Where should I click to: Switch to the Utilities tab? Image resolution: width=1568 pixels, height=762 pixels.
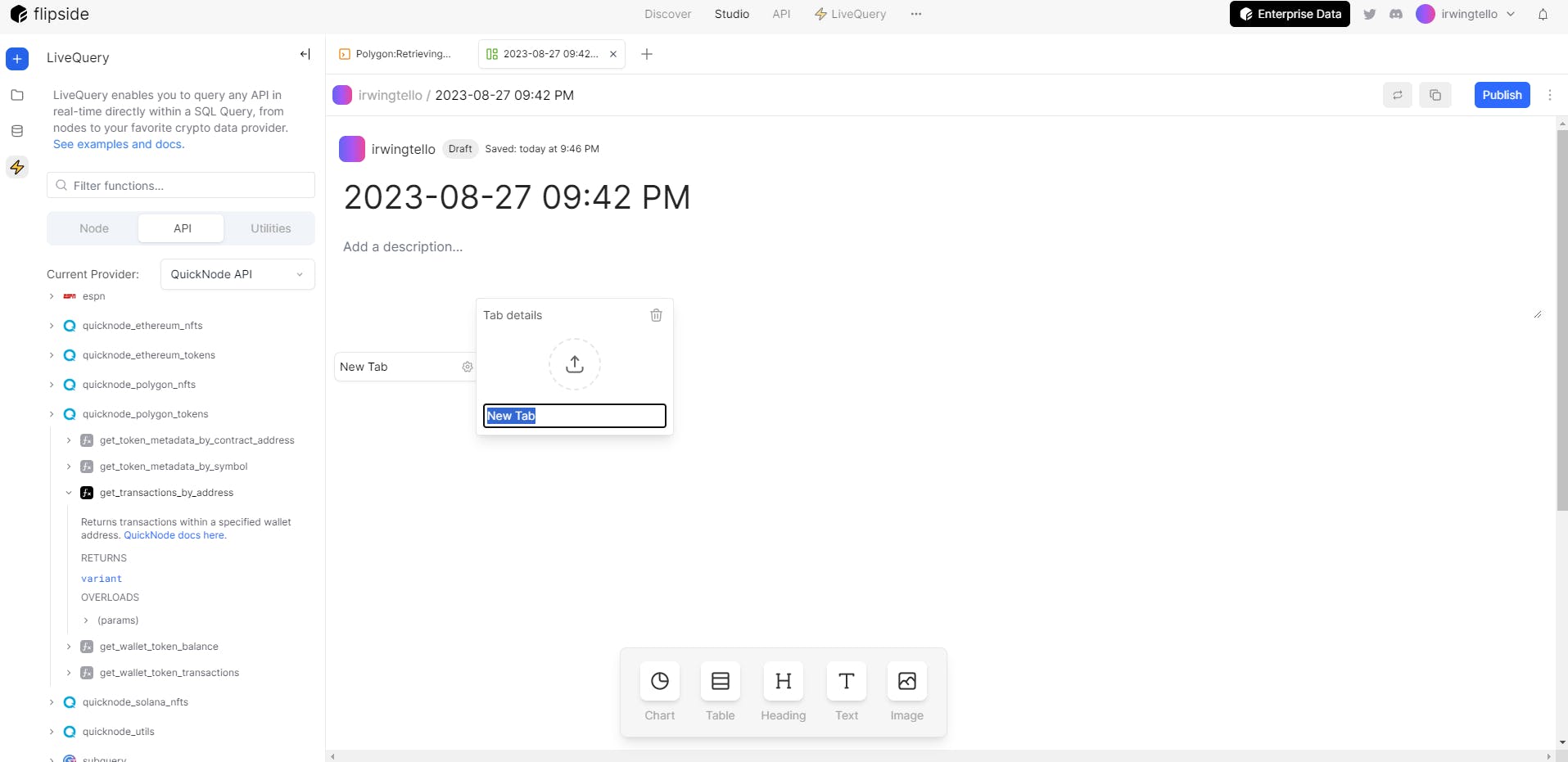point(271,228)
